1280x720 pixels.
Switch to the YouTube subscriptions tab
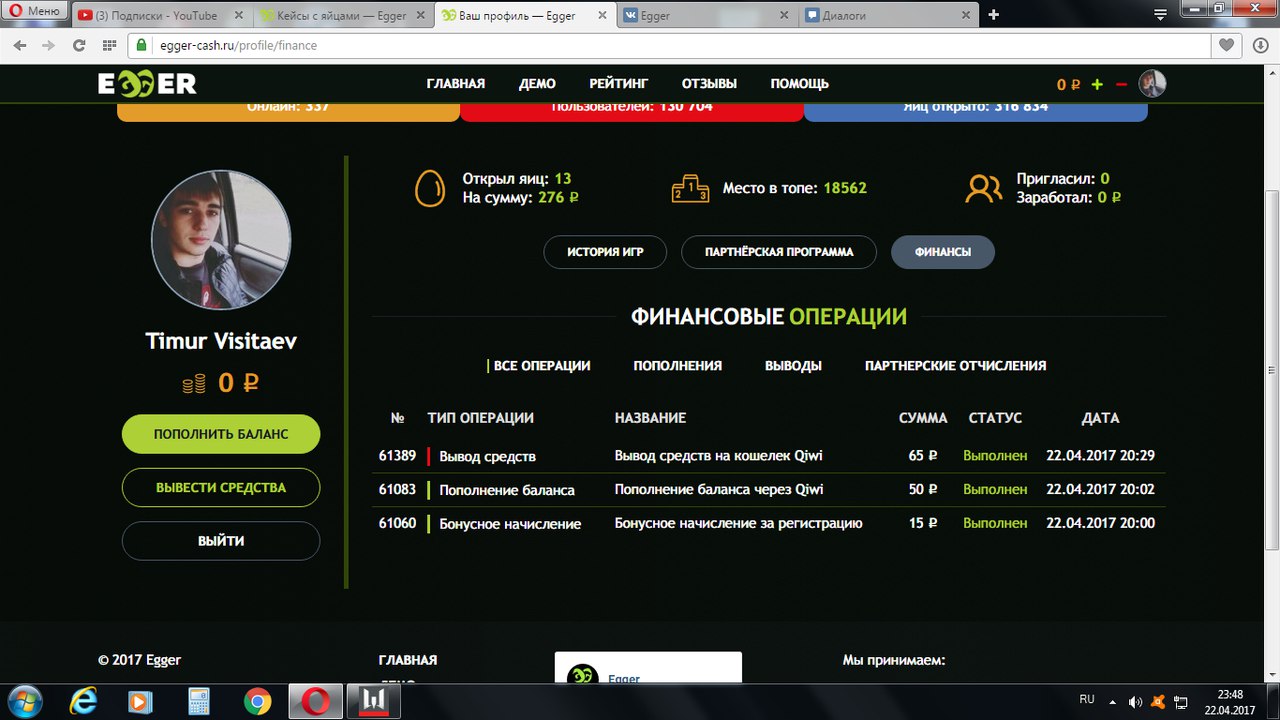tap(160, 16)
